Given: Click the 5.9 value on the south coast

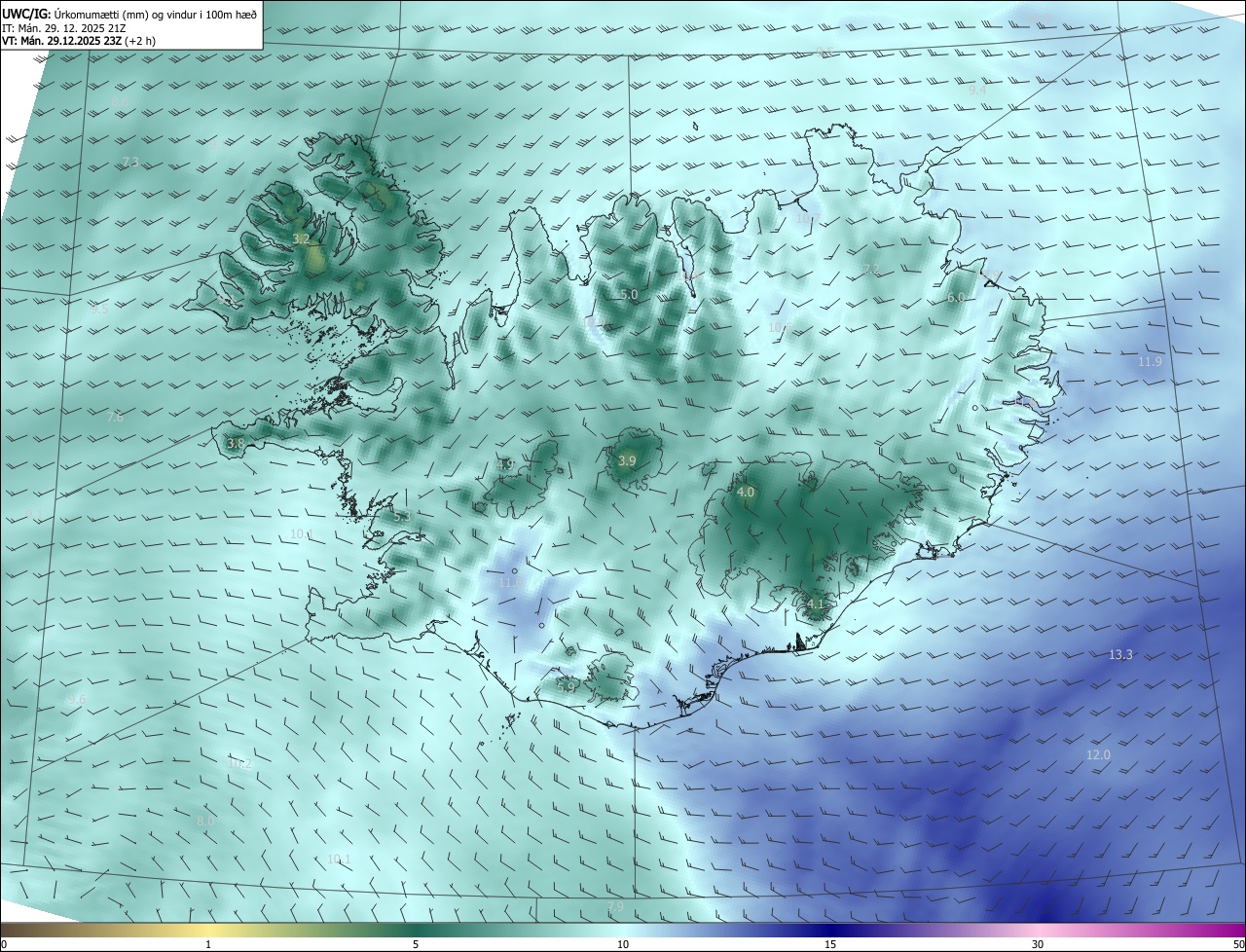Looking at the screenshot, I should [566, 687].
